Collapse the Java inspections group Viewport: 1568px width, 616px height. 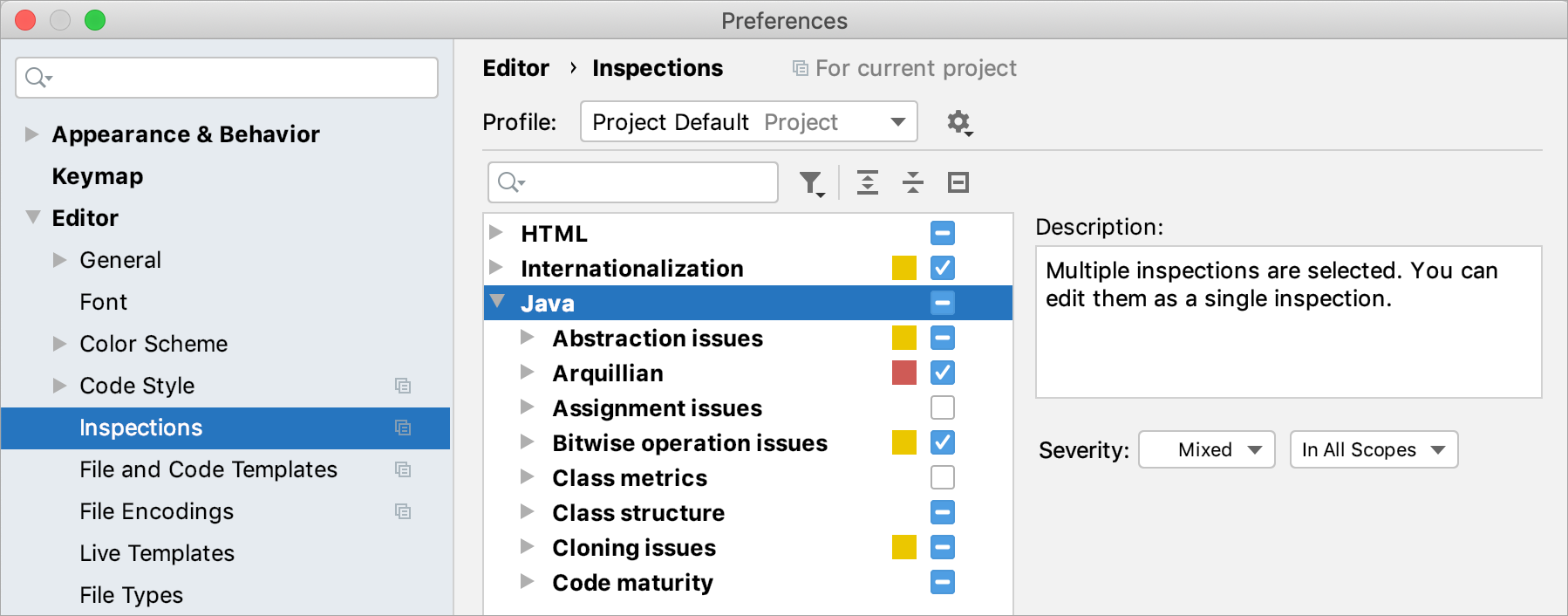[497, 301]
